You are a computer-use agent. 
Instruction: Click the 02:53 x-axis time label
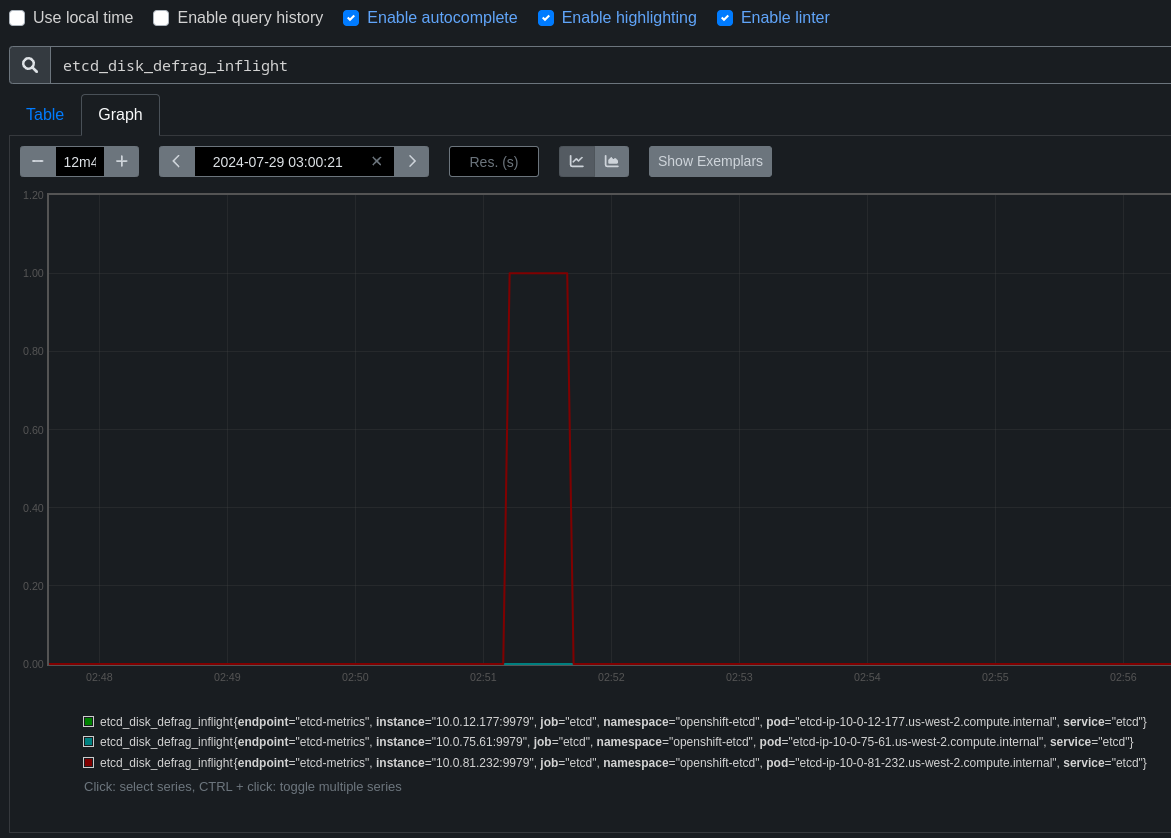739,677
